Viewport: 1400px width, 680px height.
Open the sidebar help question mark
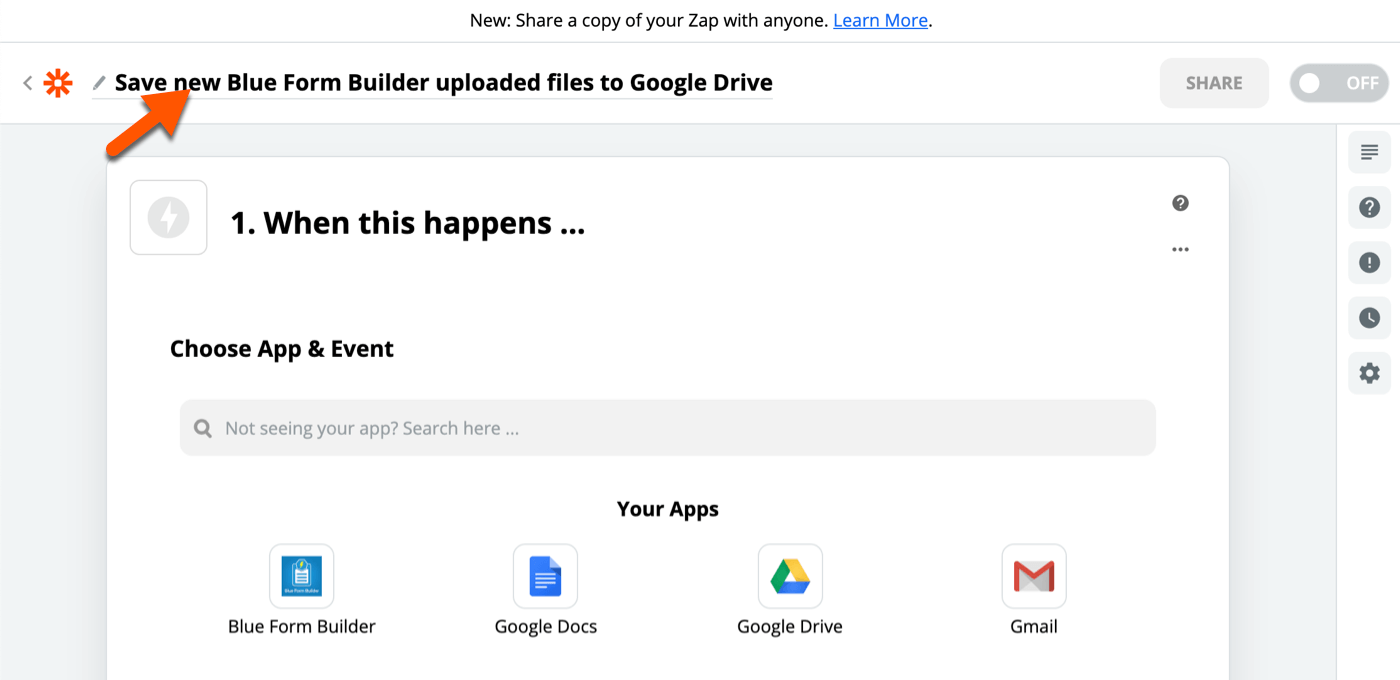coord(1369,207)
